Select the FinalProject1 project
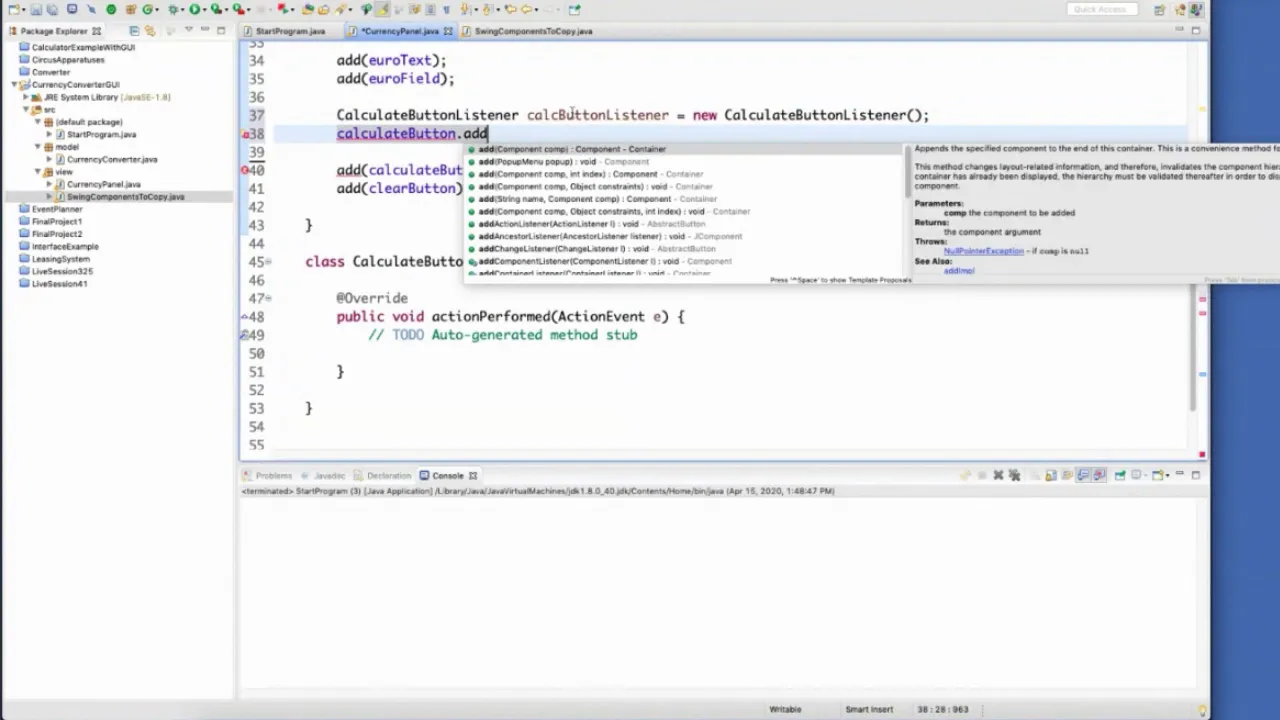 point(57,222)
